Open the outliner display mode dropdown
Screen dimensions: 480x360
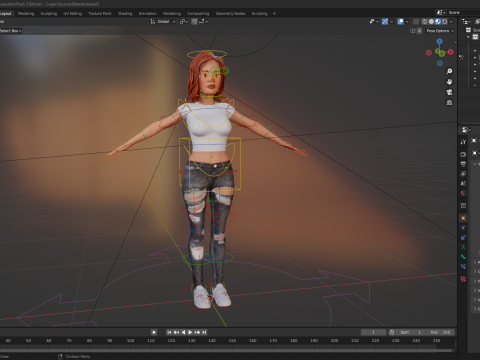(466, 22)
